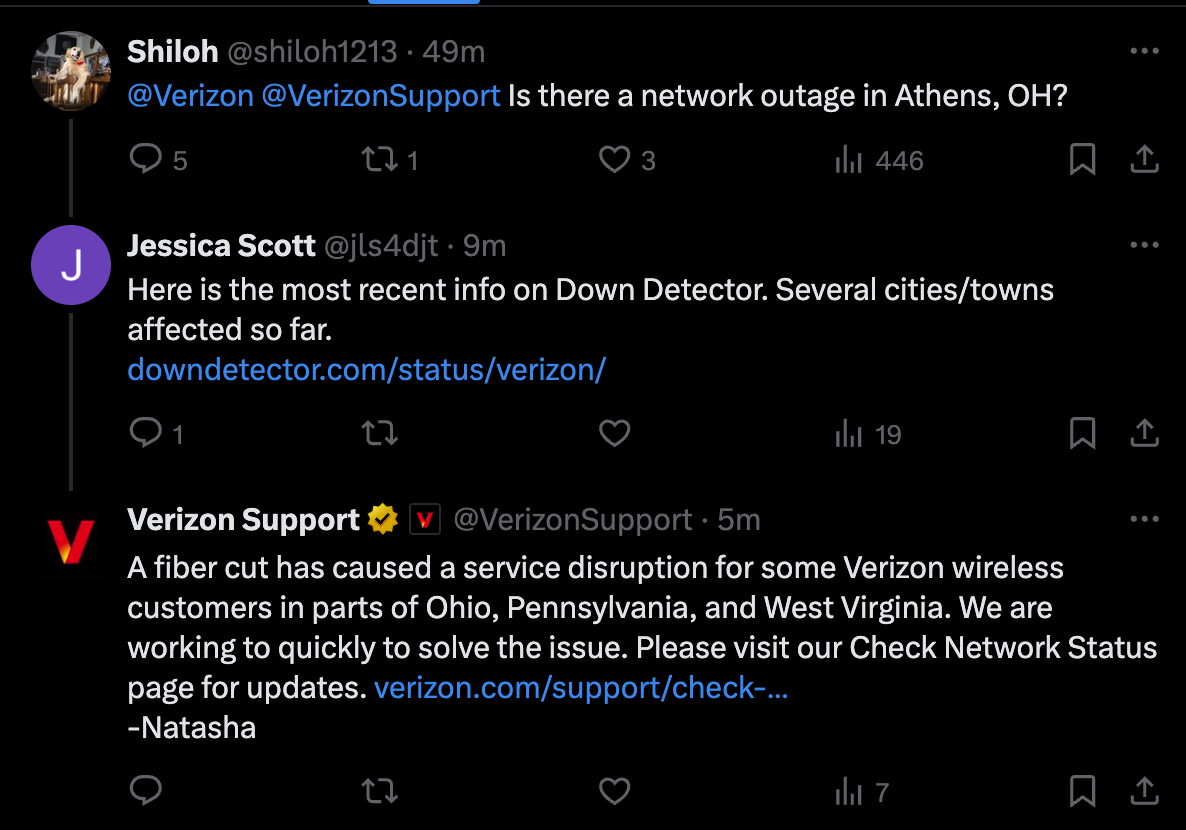Open the share menu on Shiloh's tweet
The width and height of the screenshot is (1186, 830).
click(x=1144, y=159)
